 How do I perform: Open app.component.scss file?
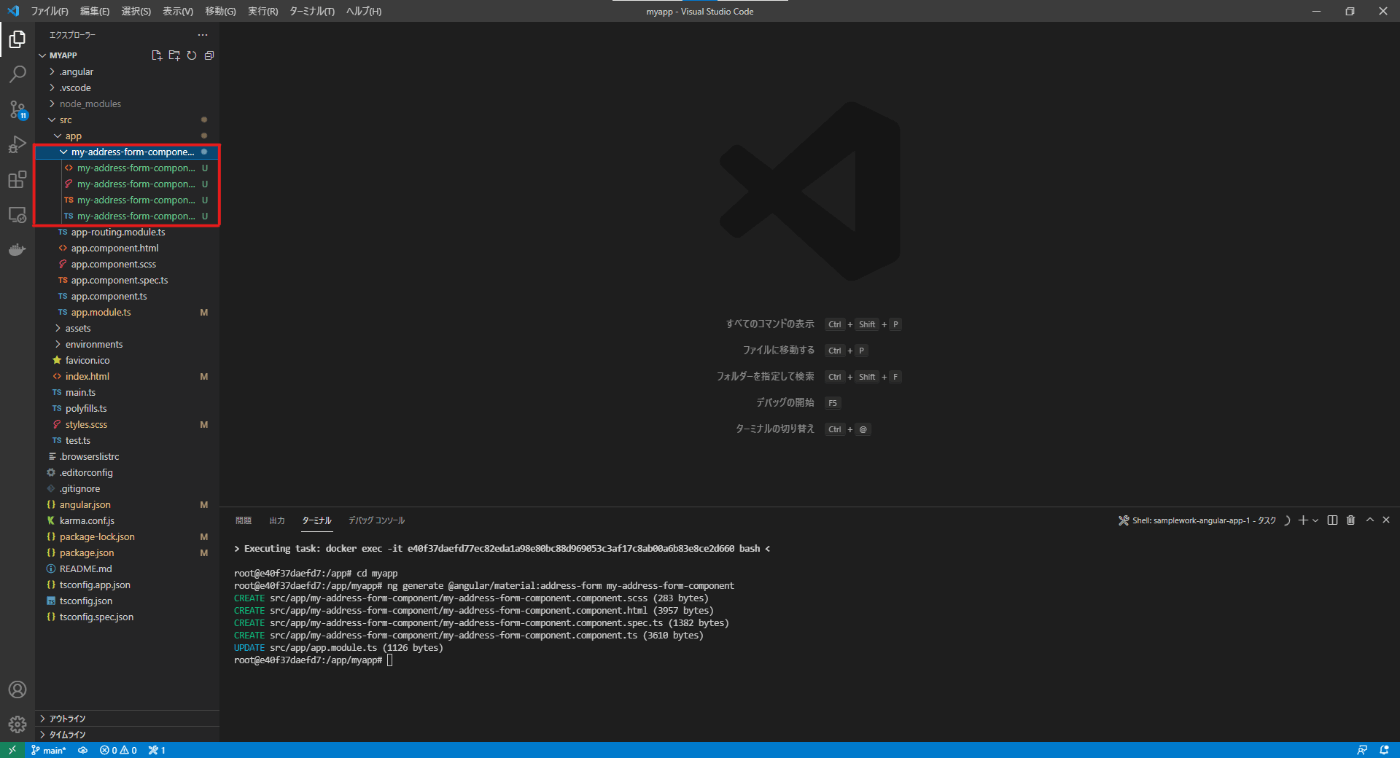(x=128, y=264)
